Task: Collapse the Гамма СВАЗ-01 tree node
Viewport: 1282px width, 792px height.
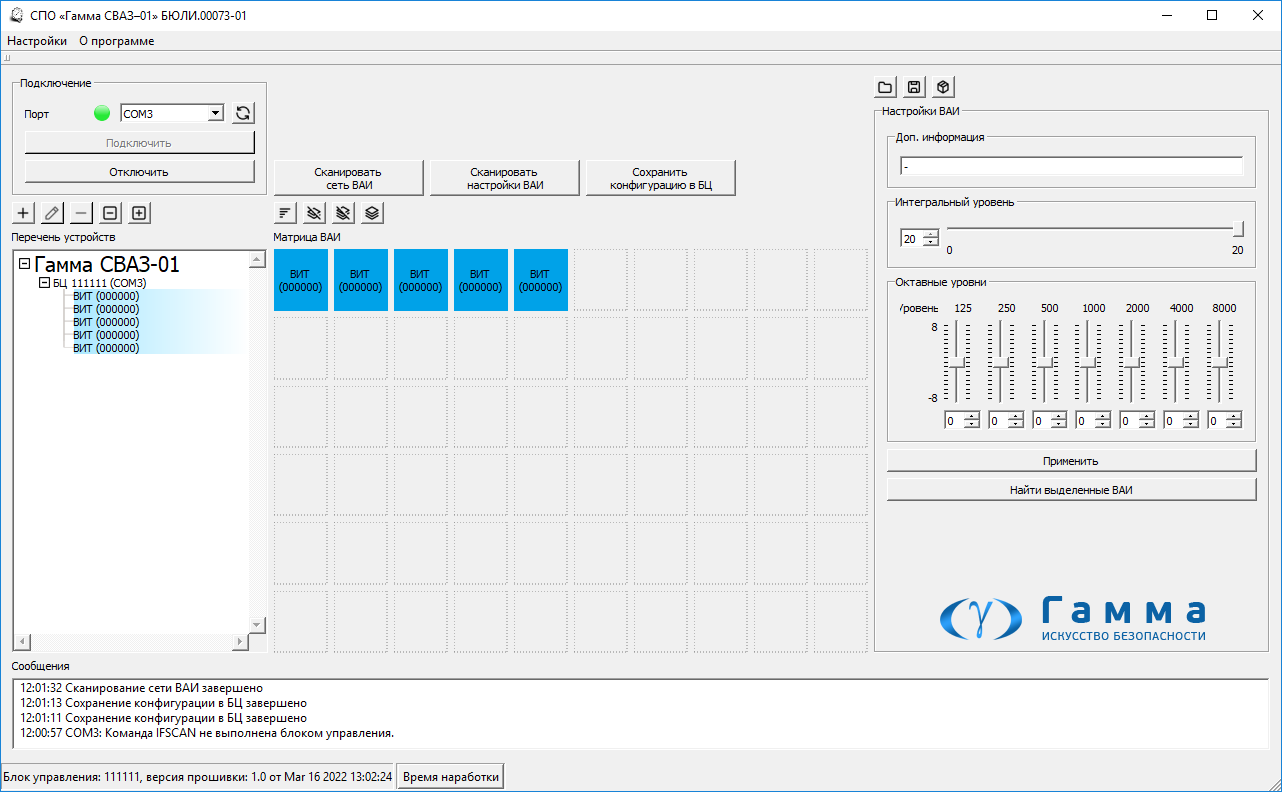Action: point(25,265)
